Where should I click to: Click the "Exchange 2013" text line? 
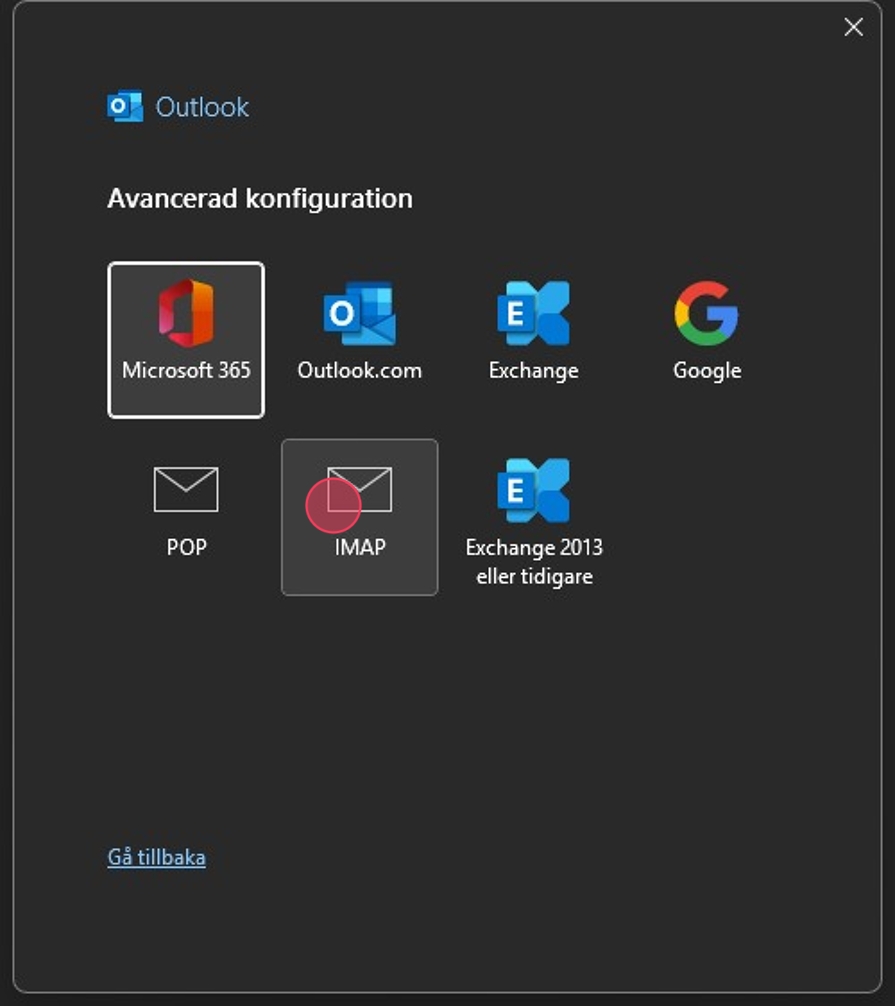[533, 548]
